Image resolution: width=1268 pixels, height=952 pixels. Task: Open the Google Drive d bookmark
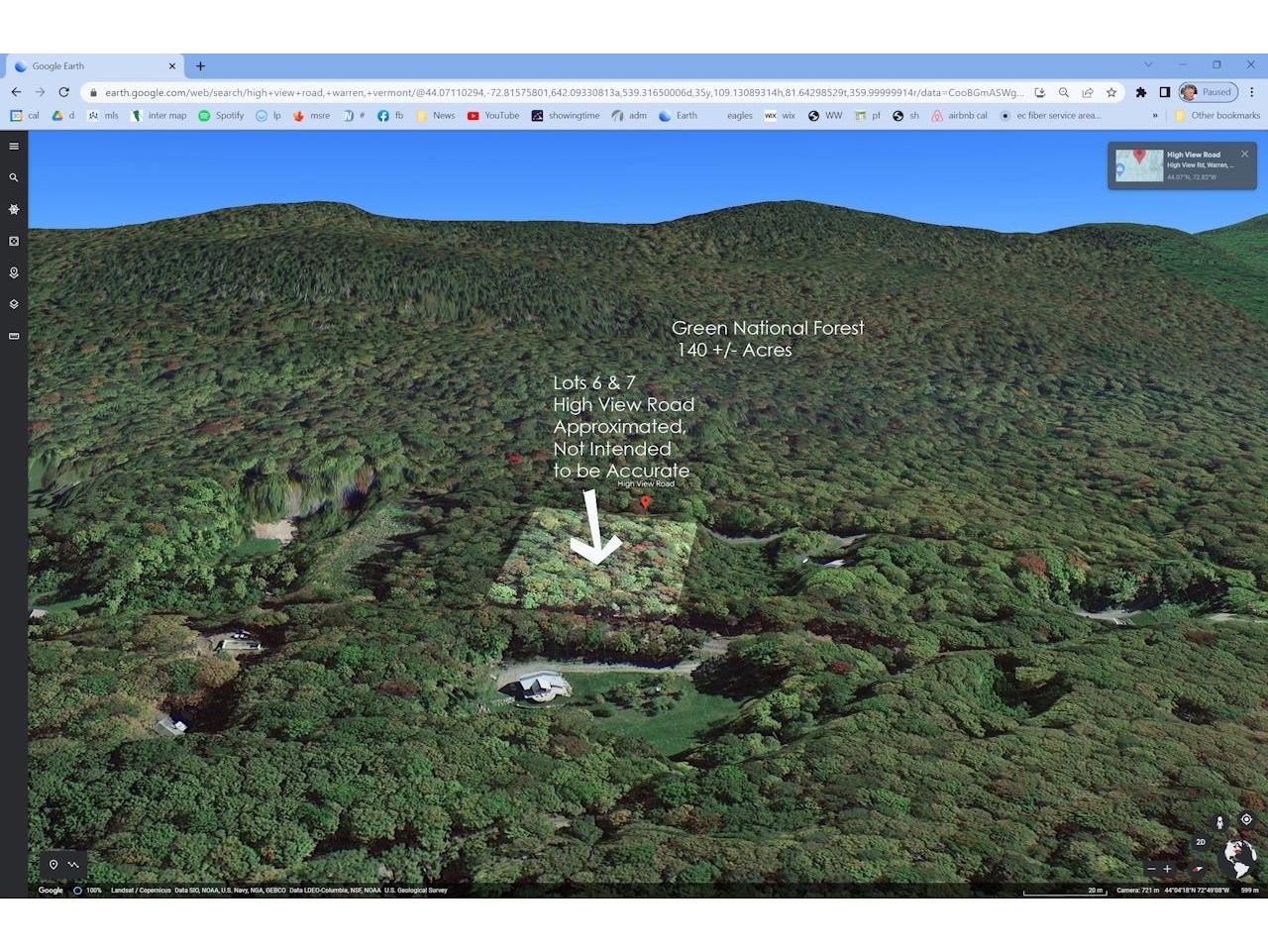click(x=63, y=116)
